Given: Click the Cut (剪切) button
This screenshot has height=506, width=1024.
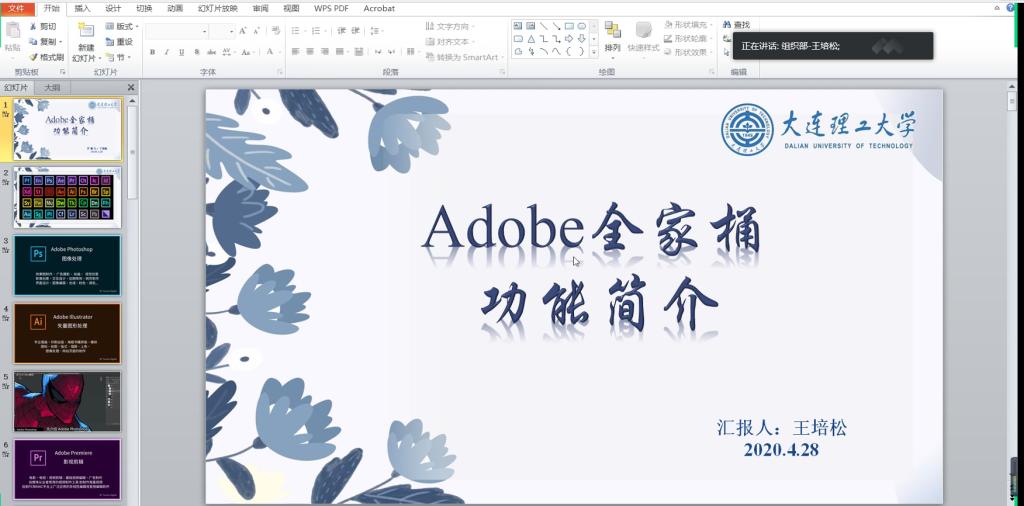Looking at the screenshot, I should [x=43, y=27].
